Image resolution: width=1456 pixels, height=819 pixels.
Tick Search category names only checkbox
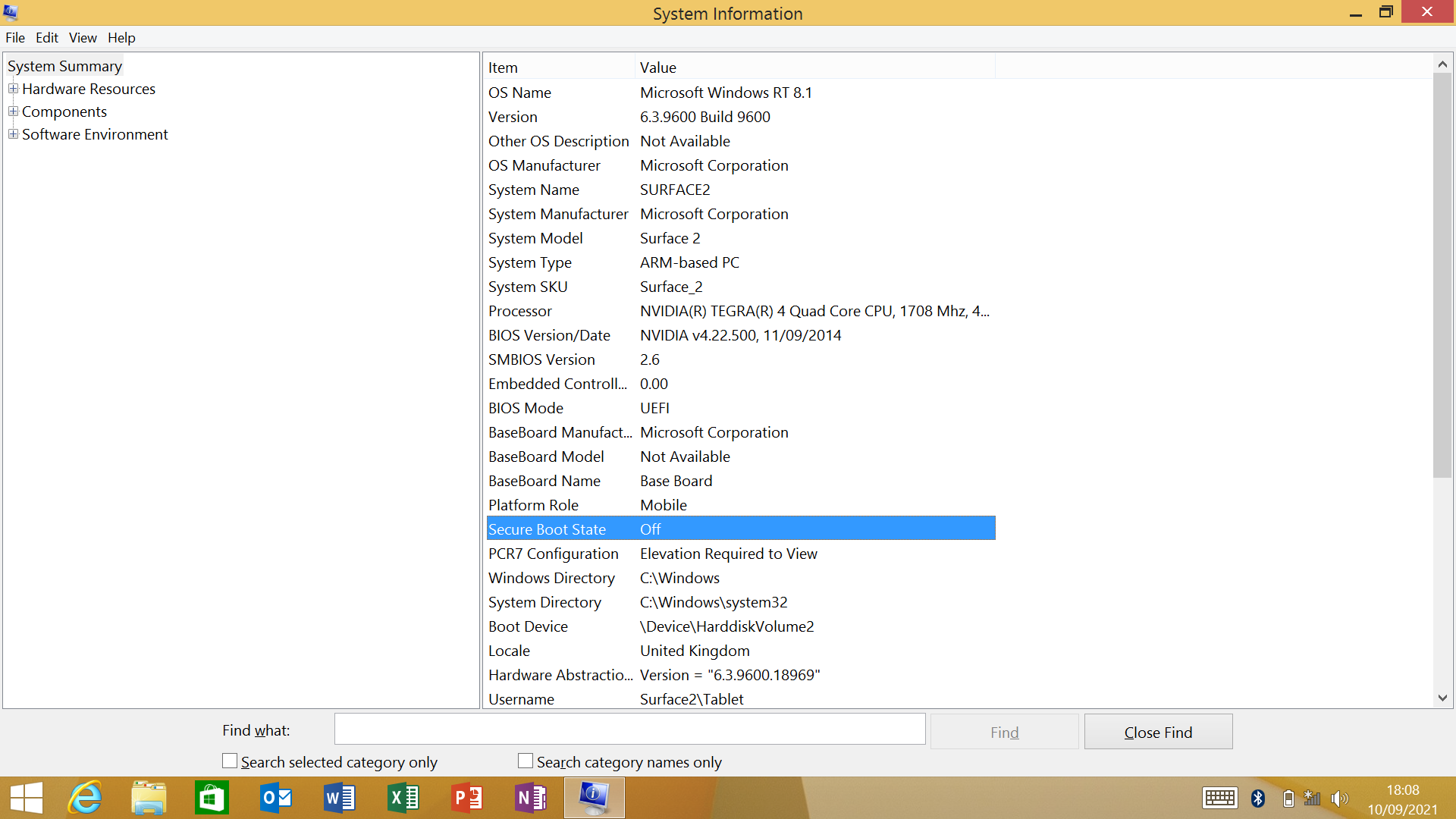[526, 761]
